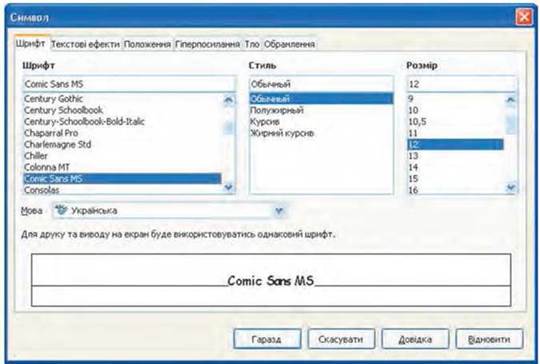Select font size 9
The height and width of the screenshot is (364, 540).
pyautogui.click(x=456, y=99)
